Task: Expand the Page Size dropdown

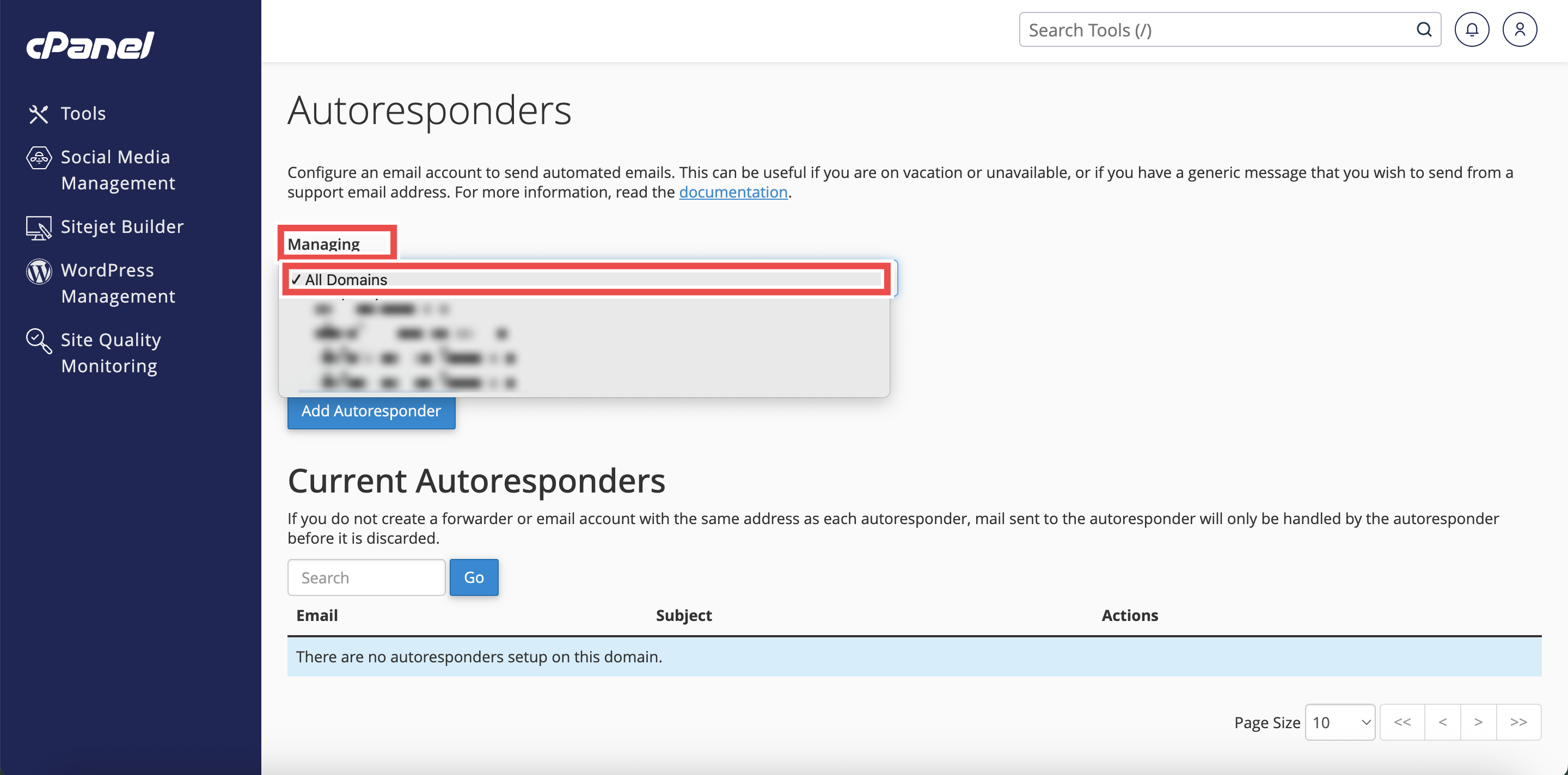Action: pyautogui.click(x=1339, y=722)
